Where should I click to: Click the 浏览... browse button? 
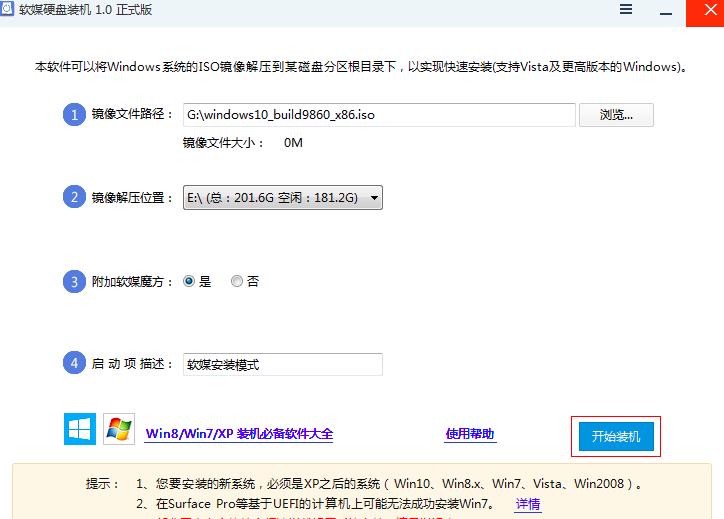616,115
